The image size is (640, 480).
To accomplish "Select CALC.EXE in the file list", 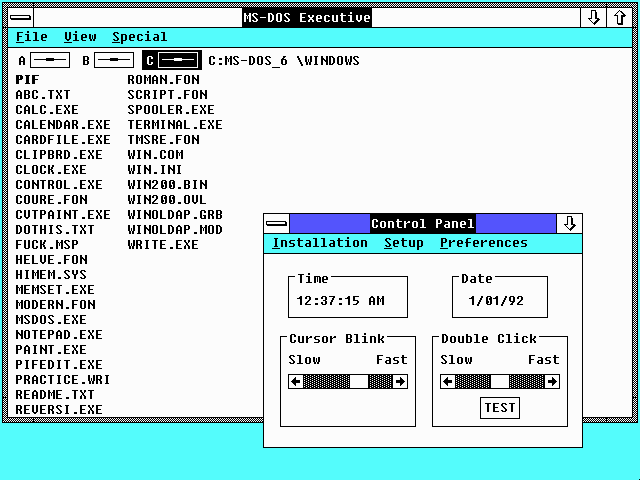I will pos(47,110).
